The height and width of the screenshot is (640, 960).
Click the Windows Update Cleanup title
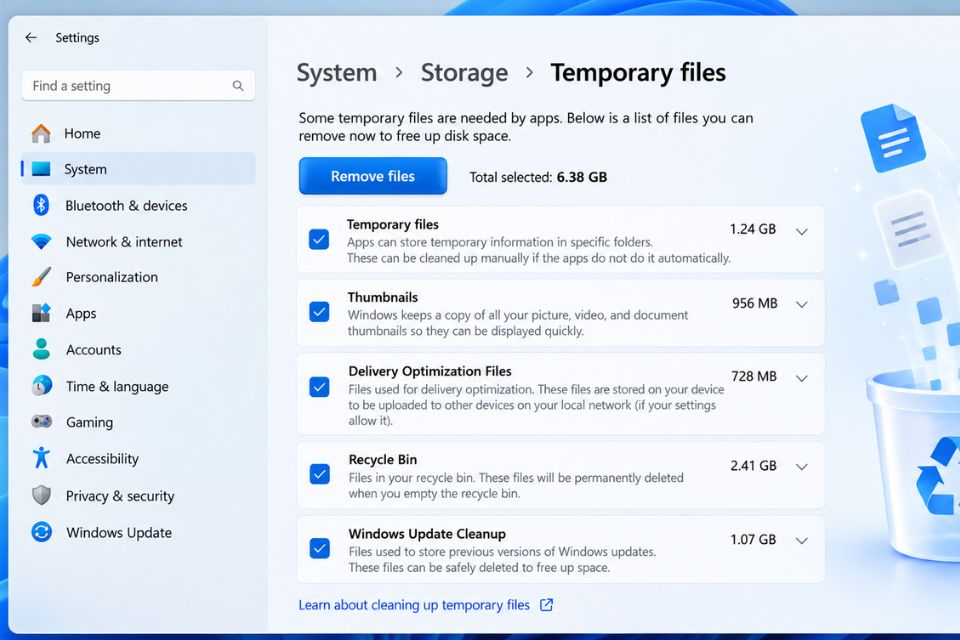(x=427, y=533)
